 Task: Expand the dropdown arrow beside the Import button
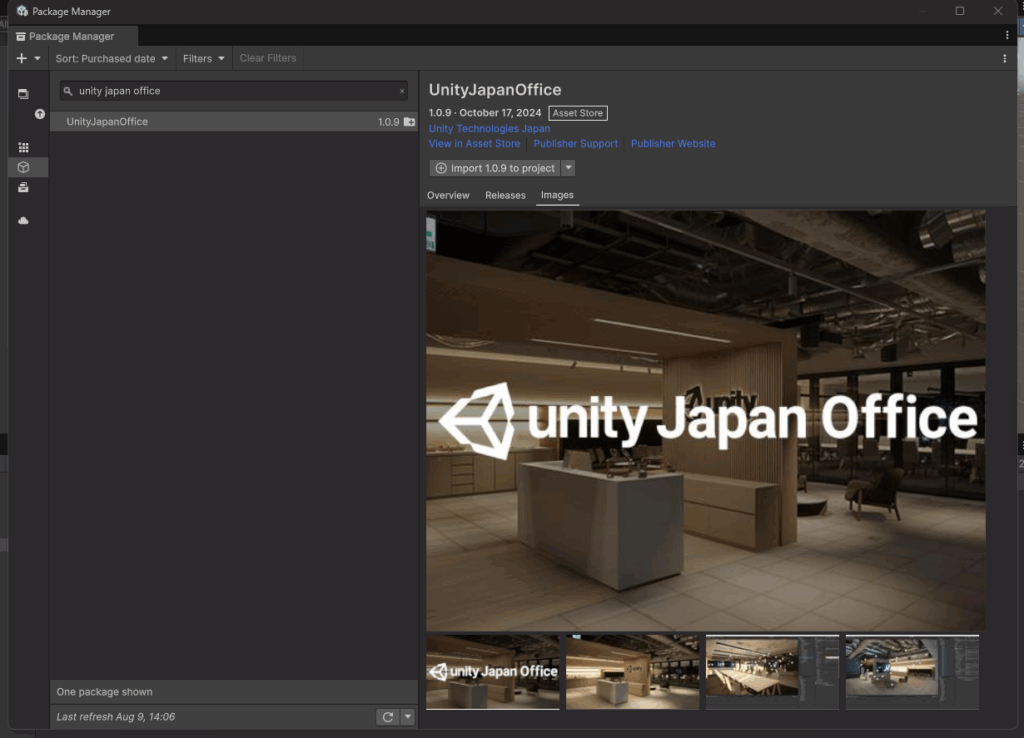[x=568, y=168]
